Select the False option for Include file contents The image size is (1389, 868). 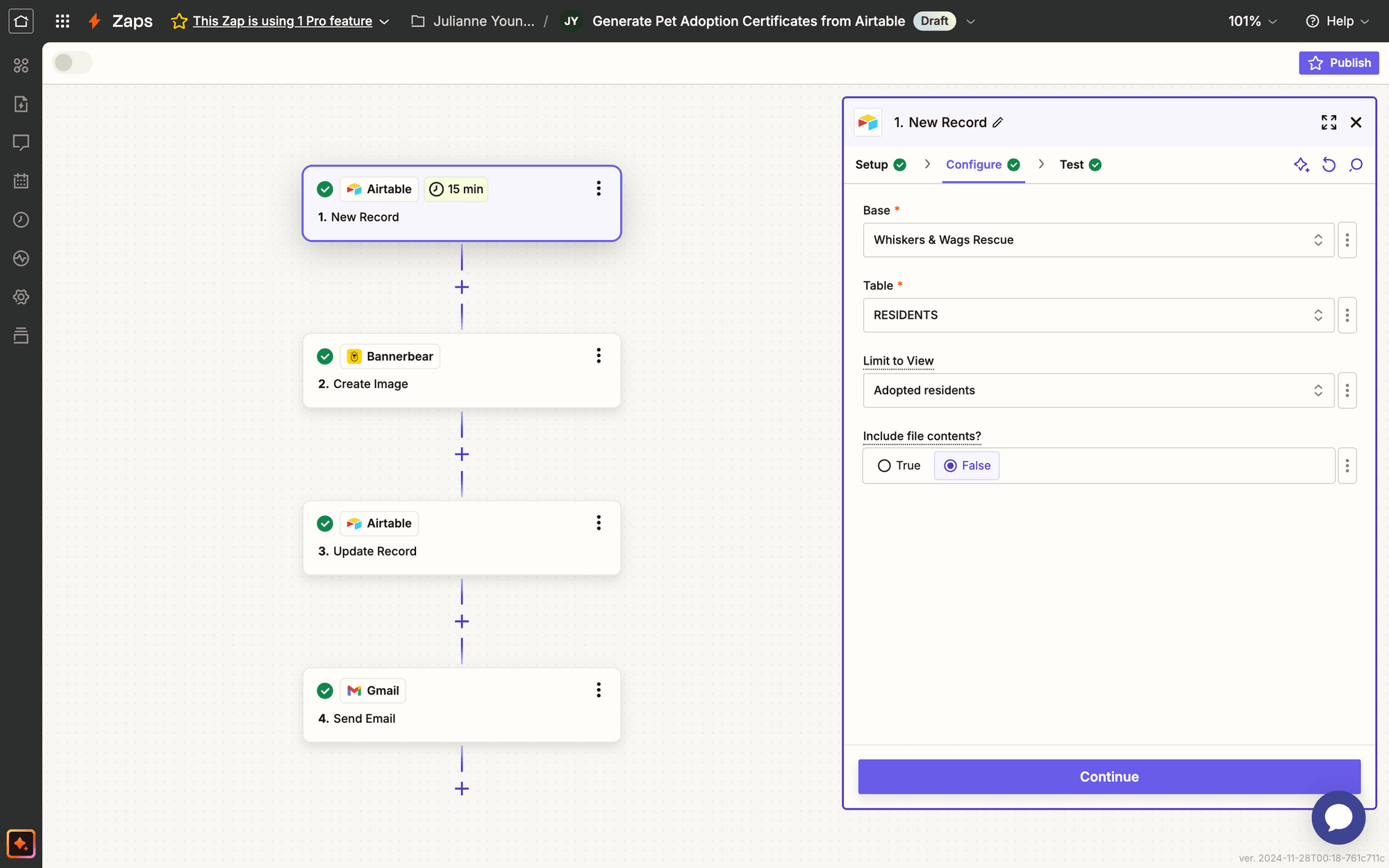click(966, 465)
